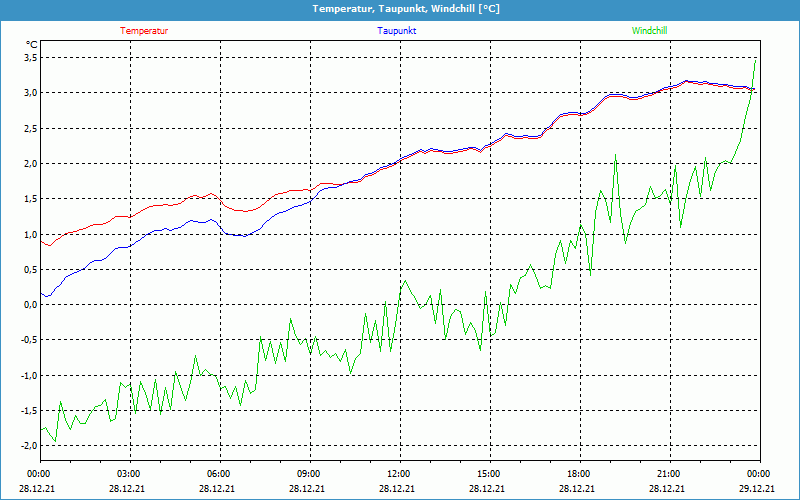Click the -2,0 y-axis value

(x=29, y=446)
